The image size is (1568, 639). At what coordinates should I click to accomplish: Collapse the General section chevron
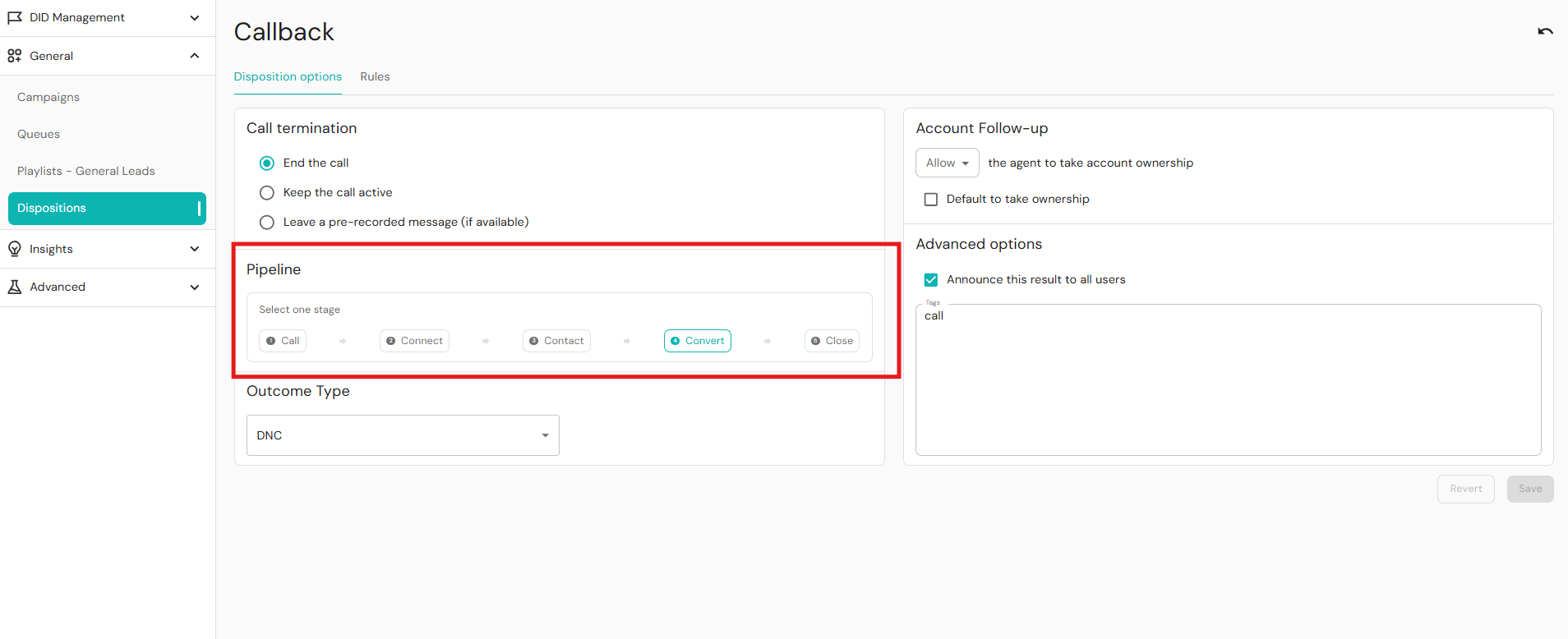click(x=195, y=56)
